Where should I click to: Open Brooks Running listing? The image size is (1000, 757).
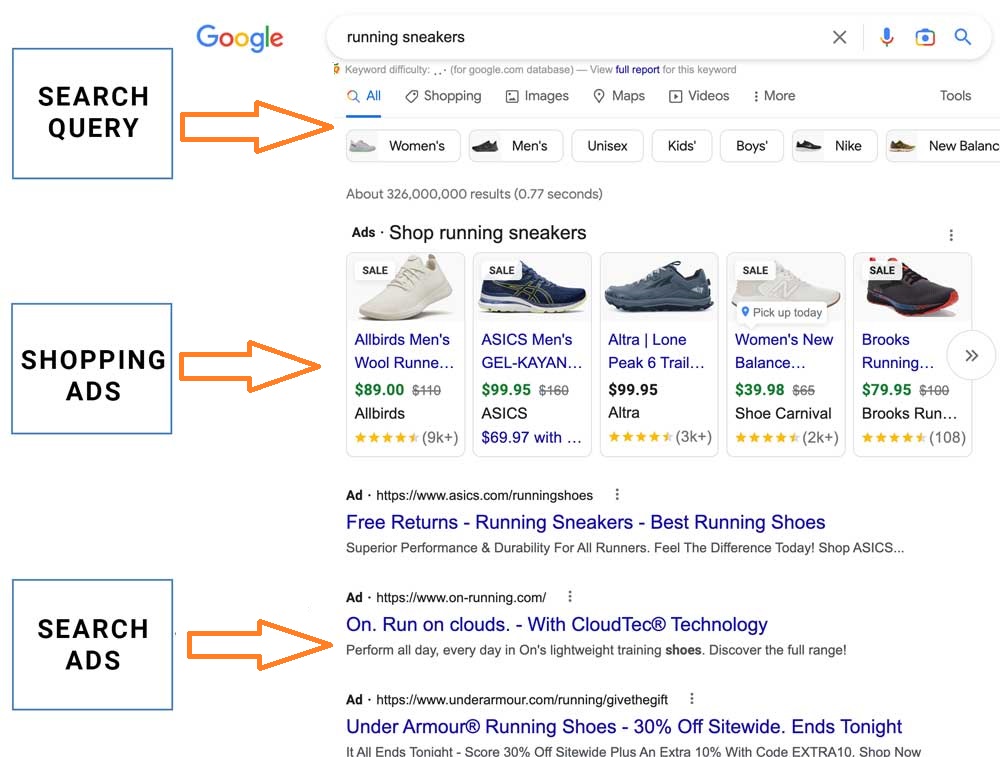click(x=897, y=351)
